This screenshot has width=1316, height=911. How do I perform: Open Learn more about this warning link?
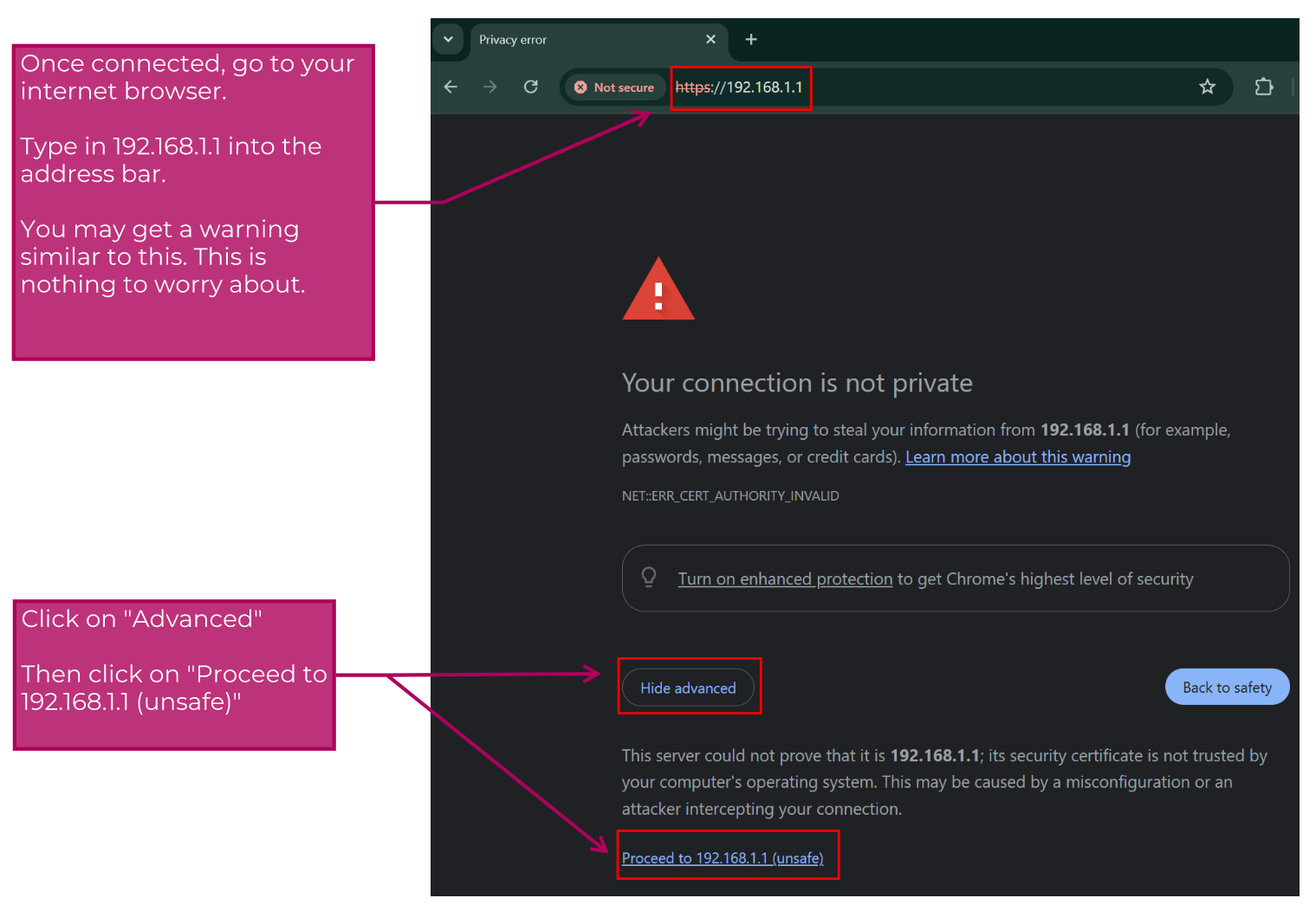point(1017,457)
